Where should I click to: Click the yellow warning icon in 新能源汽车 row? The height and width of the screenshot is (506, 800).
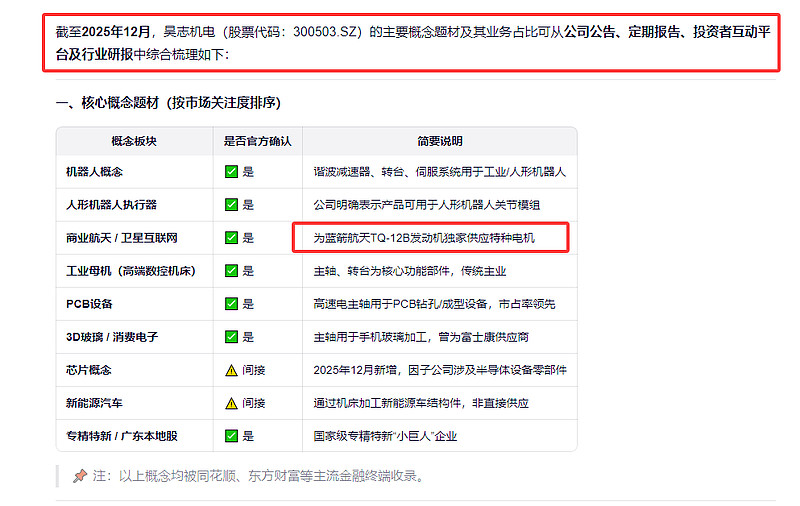(x=231, y=403)
